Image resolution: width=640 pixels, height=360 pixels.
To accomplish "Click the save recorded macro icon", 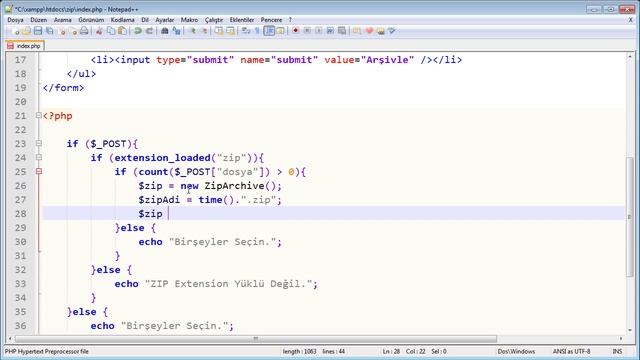I will pyautogui.click(x=342, y=31).
